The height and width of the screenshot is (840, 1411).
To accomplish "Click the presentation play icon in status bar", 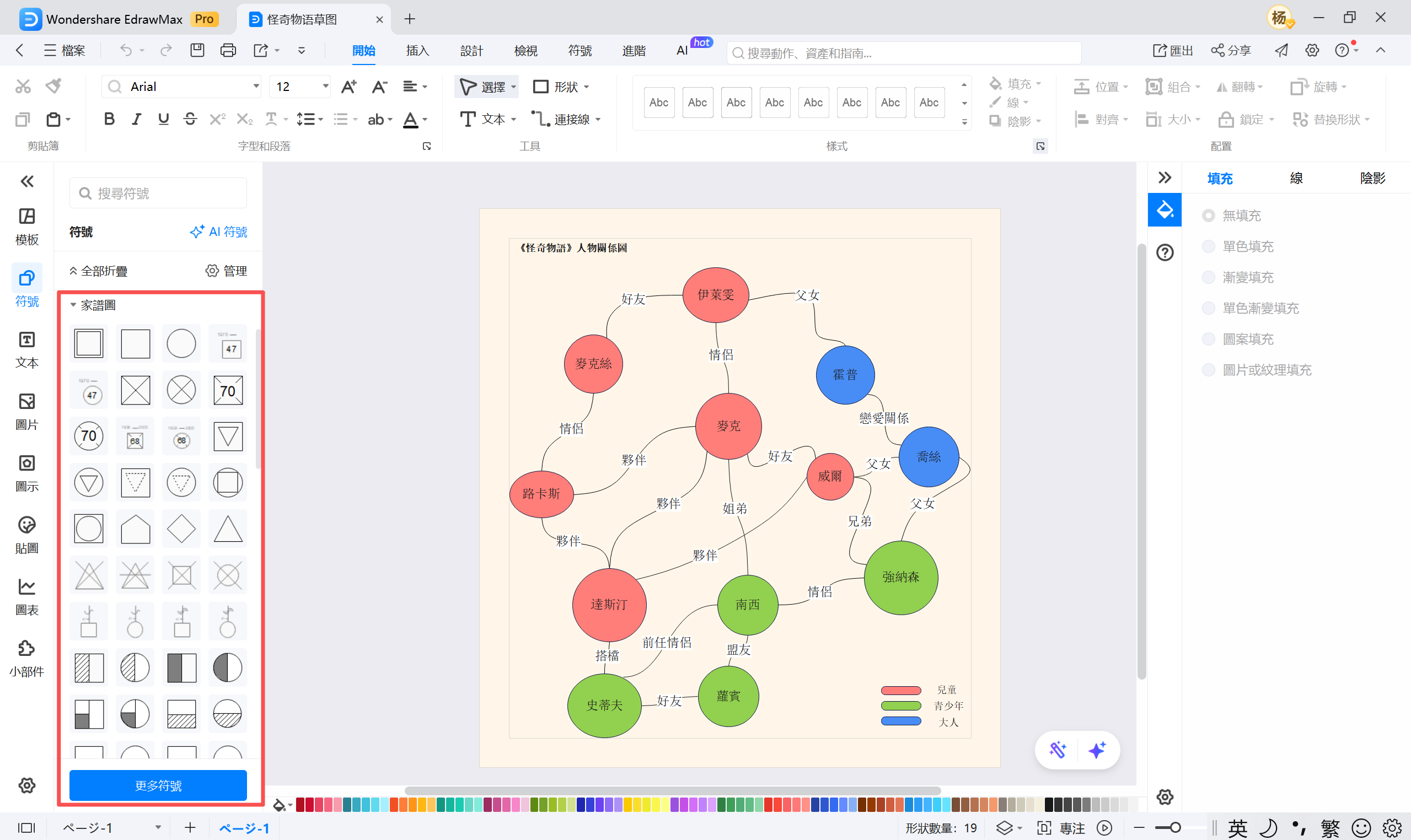I will pos(1104,827).
